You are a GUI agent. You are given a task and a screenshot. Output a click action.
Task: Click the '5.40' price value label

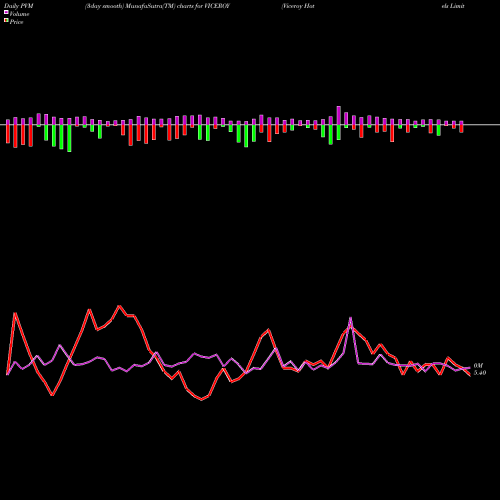click(x=480, y=373)
